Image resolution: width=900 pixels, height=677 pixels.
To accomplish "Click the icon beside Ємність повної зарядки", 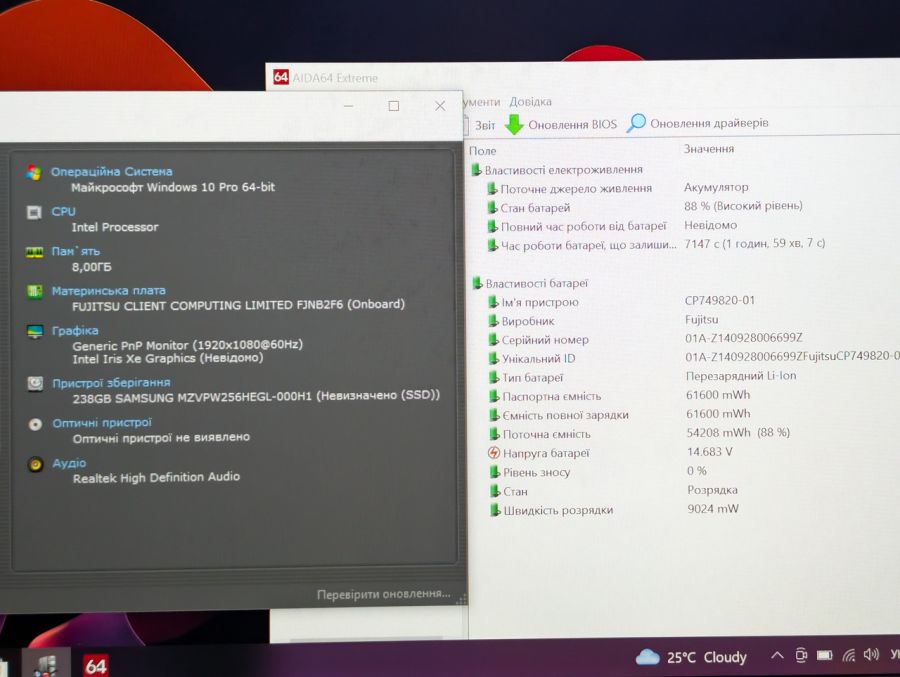I will [x=494, y=415].
